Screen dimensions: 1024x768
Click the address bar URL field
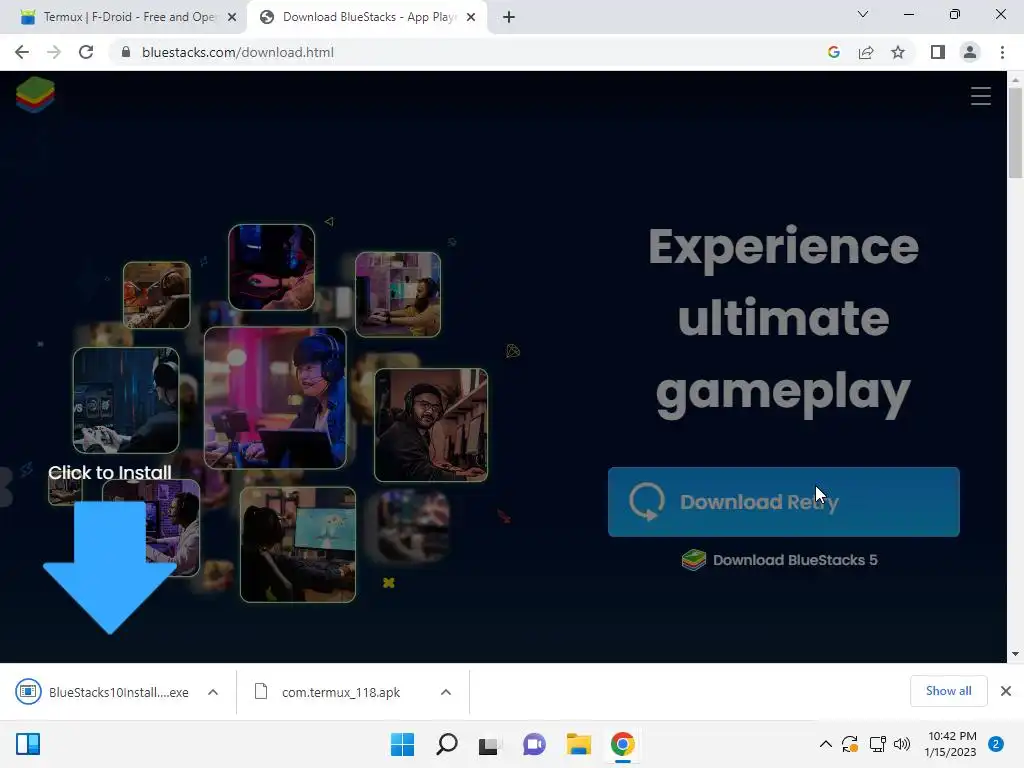(464, 52)
